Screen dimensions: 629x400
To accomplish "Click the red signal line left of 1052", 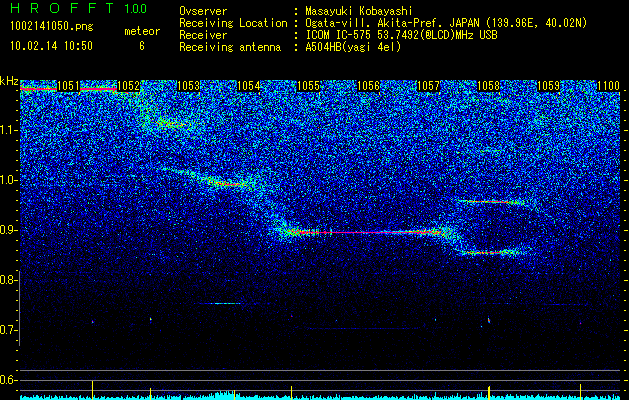I will [x=98, y=88].
